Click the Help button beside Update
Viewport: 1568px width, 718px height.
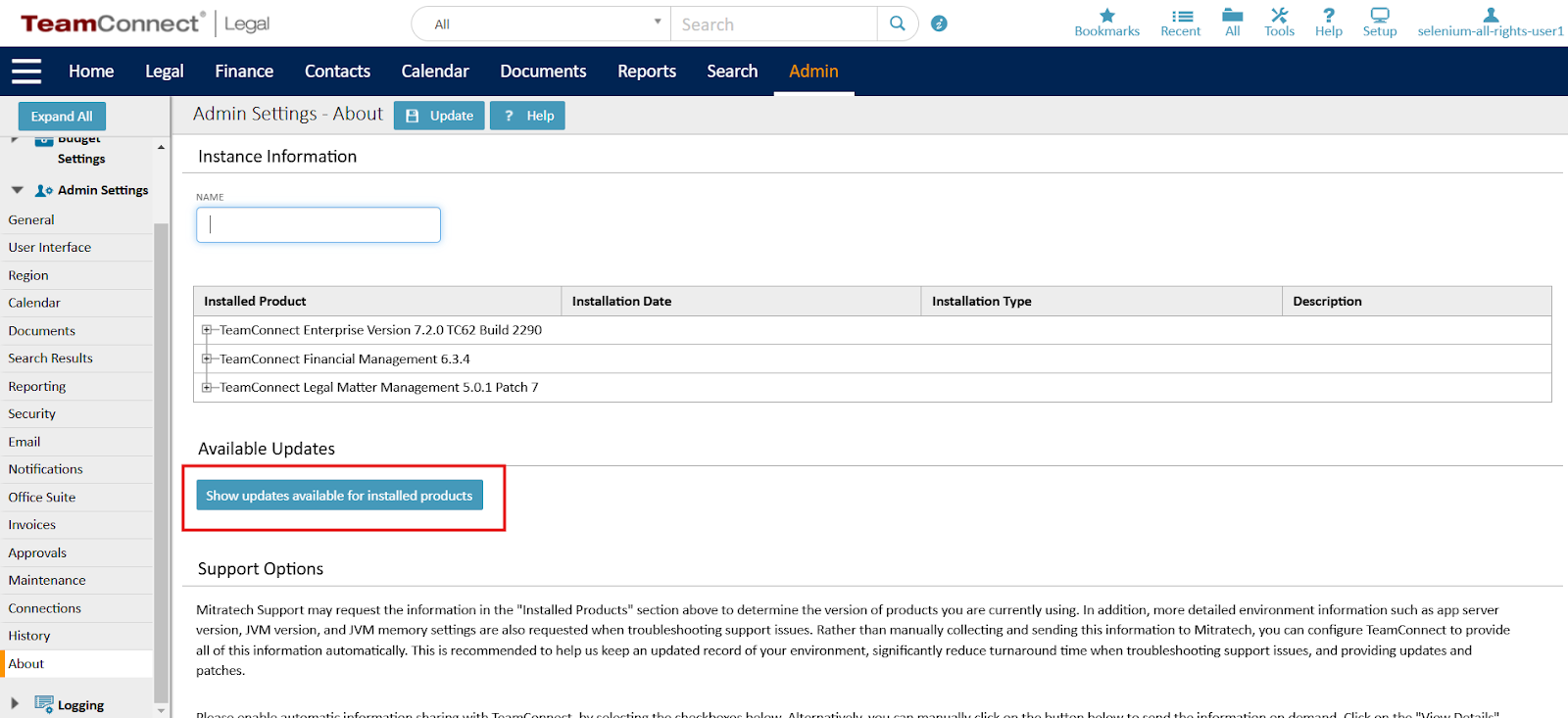[x=527, y=116]
